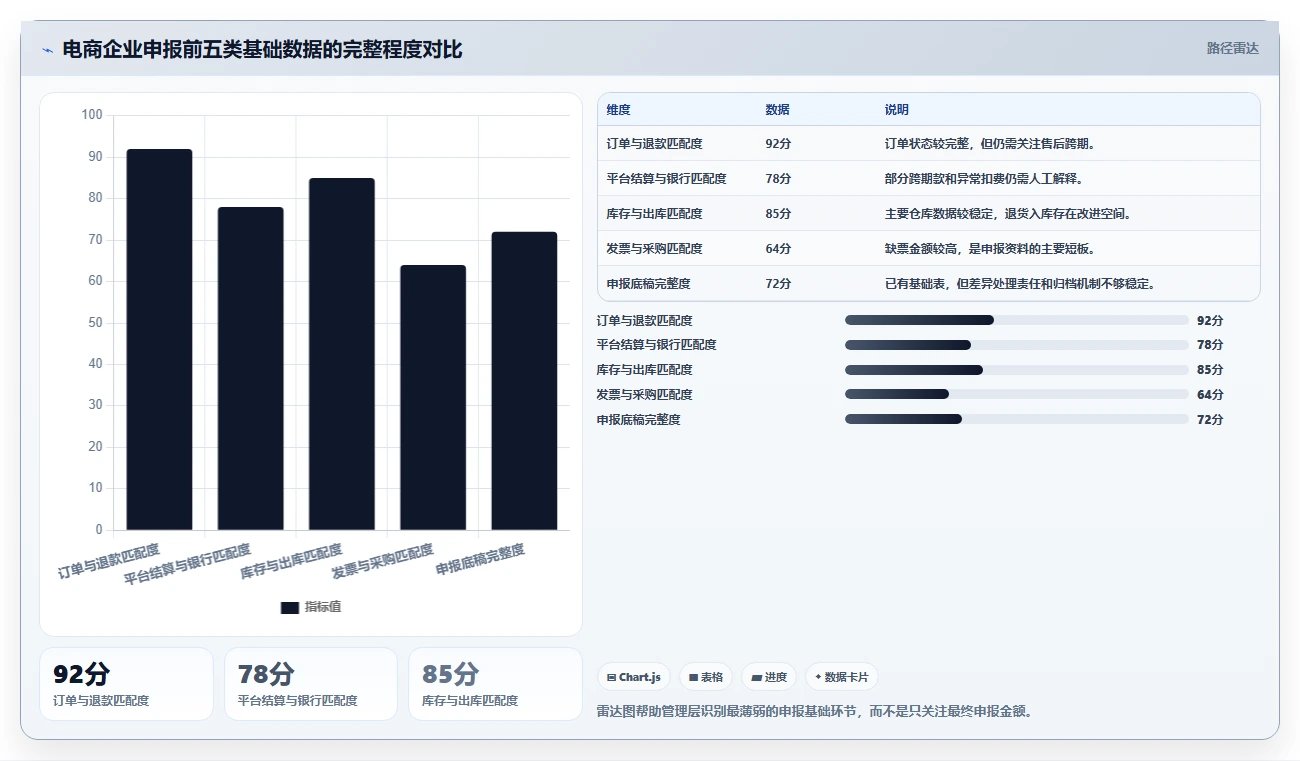The width and height of the screenshot is (1300, 761).
Task: Click the note 部分跨期款和异常扣费仍需人工解释。
Action: click(985, 179)
